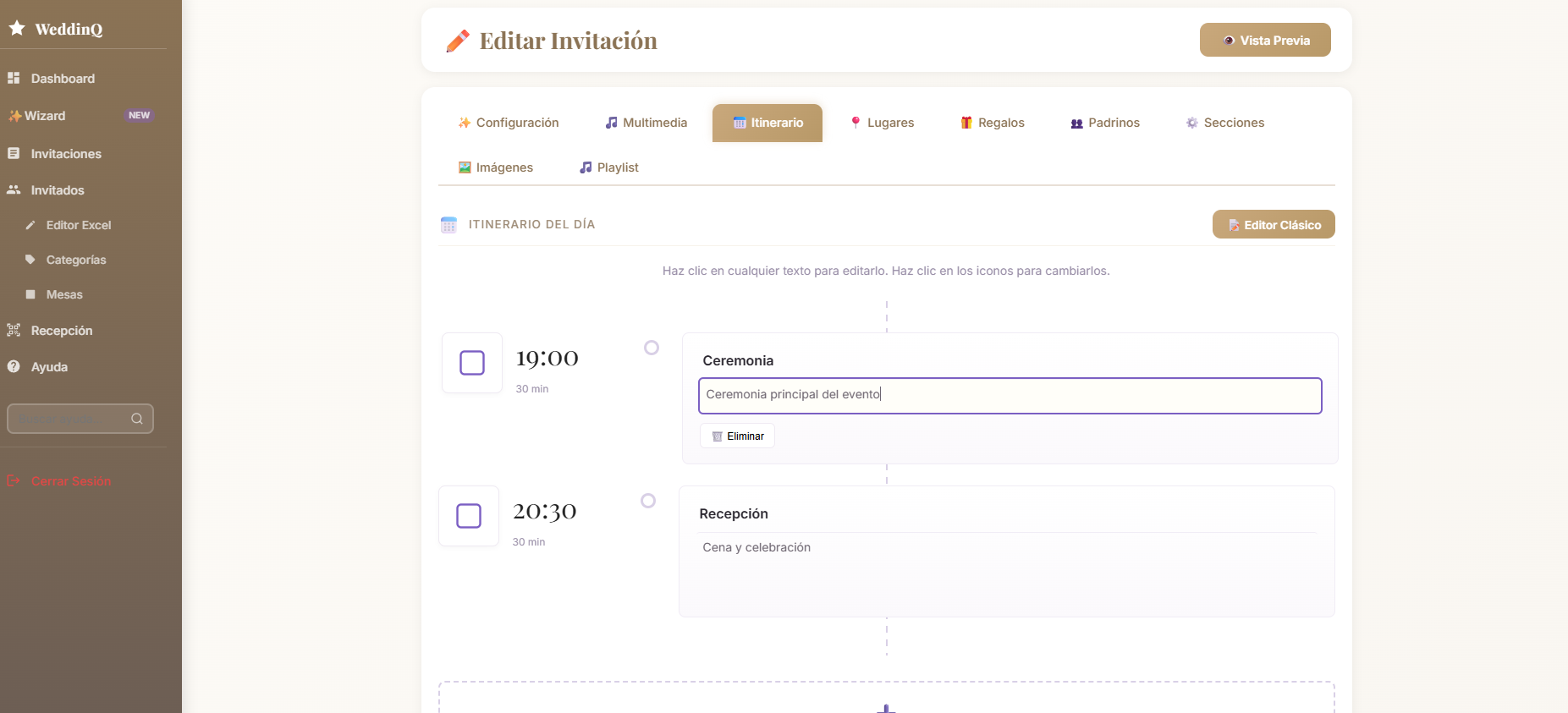Click the WeddinQ star logo icon
Viewport: 1568px width, 713px height.
(x=17, y=28)
